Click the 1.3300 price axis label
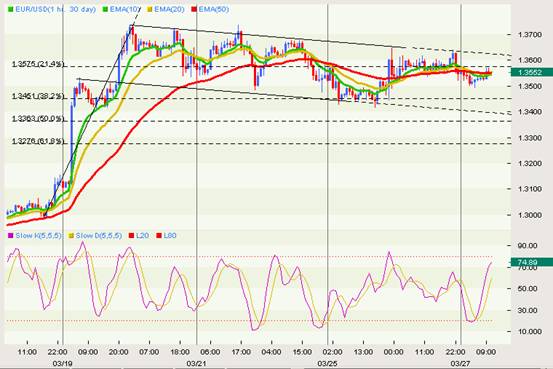Viewport: 553px width, 369px height. click(529, 138)
